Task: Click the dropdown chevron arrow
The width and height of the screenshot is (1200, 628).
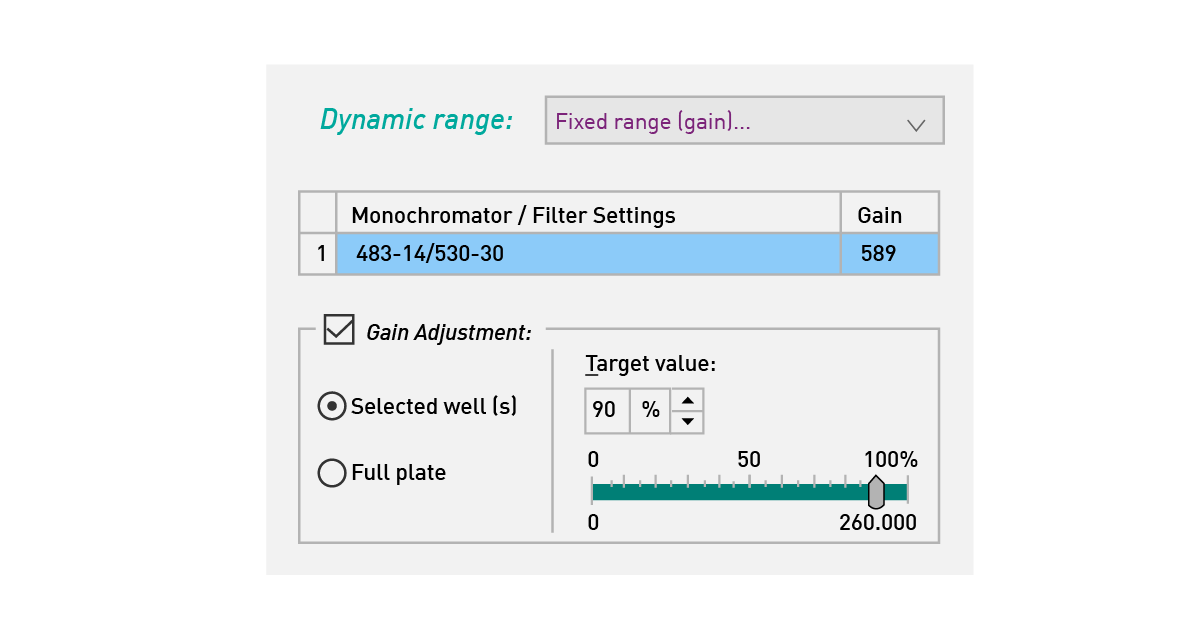Action: (918, 124)
